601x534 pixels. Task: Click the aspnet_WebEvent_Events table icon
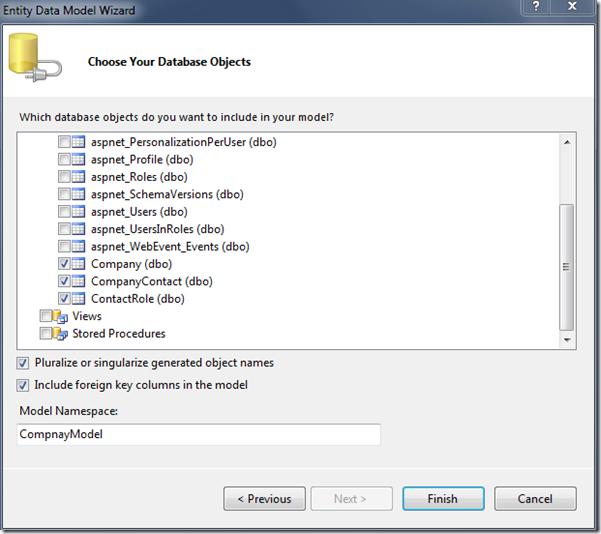coord(79,246)
